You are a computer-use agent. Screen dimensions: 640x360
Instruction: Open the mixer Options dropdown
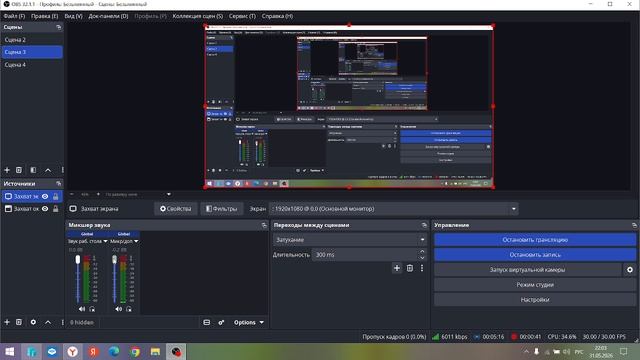tap(249, 322)
